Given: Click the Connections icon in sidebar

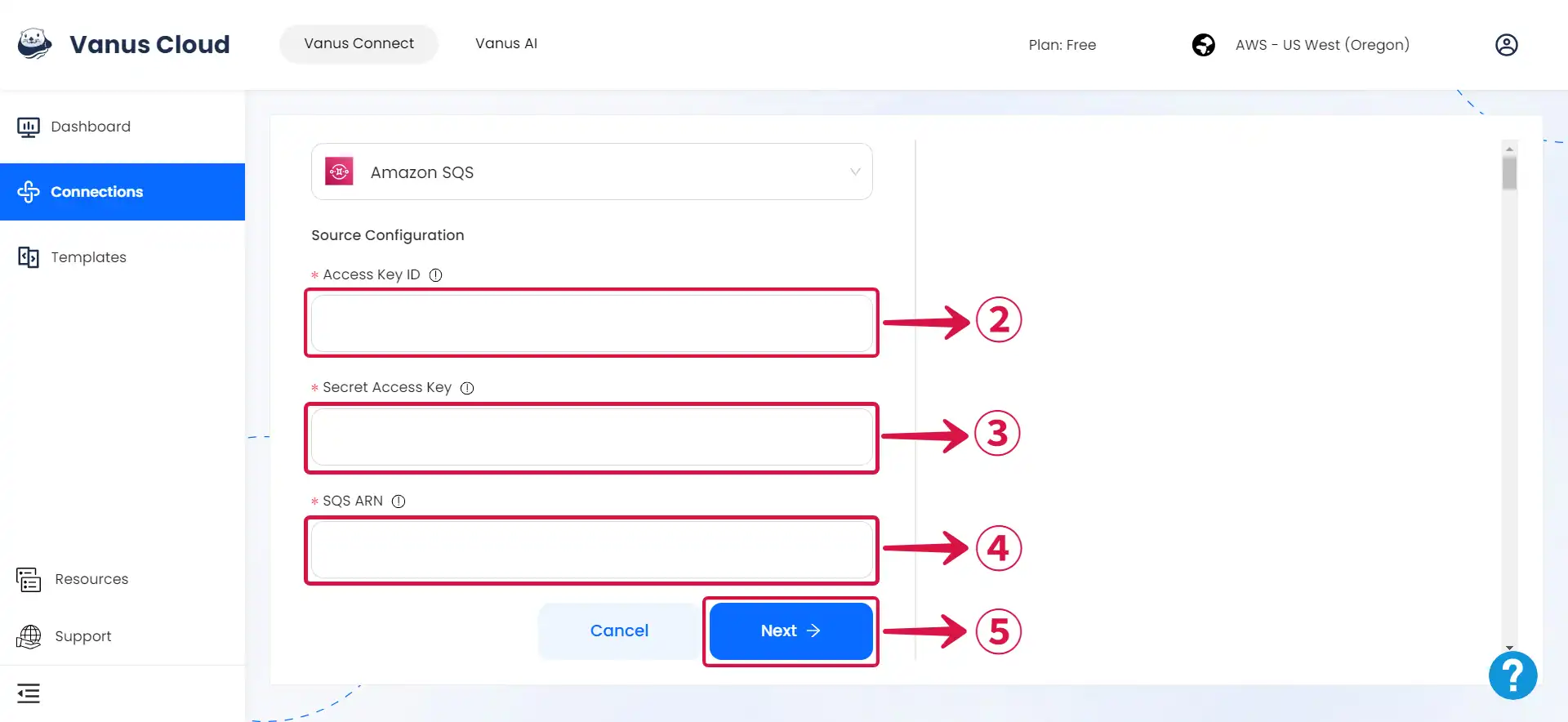Looking at the screenshot, I should [x=29, y=192].
